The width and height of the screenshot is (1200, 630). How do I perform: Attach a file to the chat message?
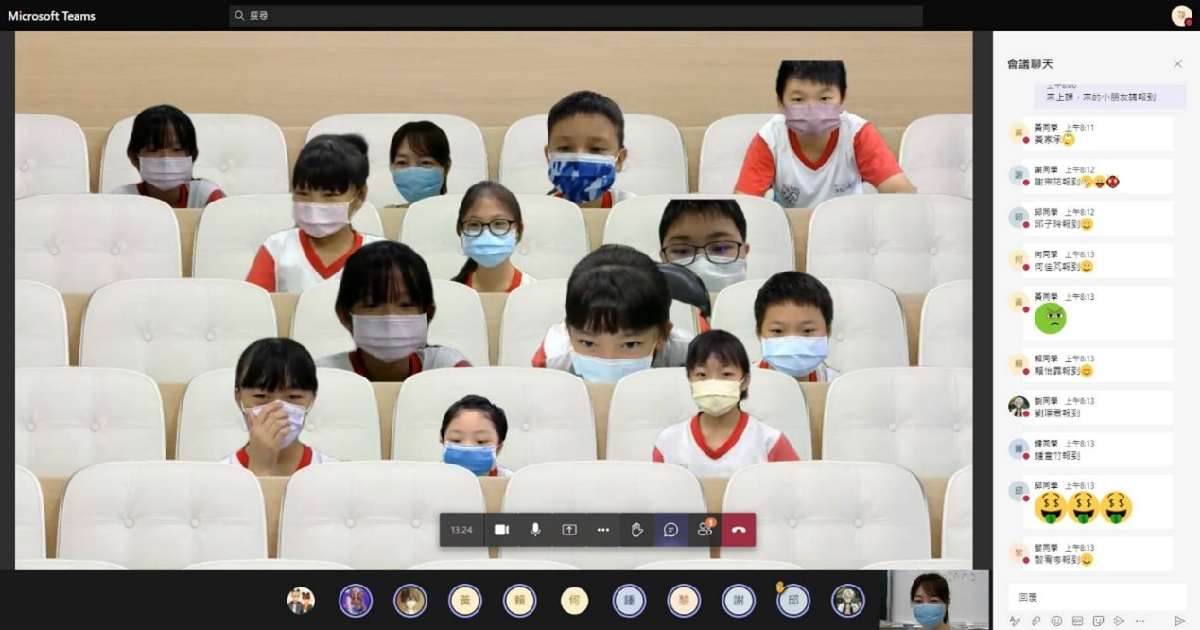(x=1036, y=621)
